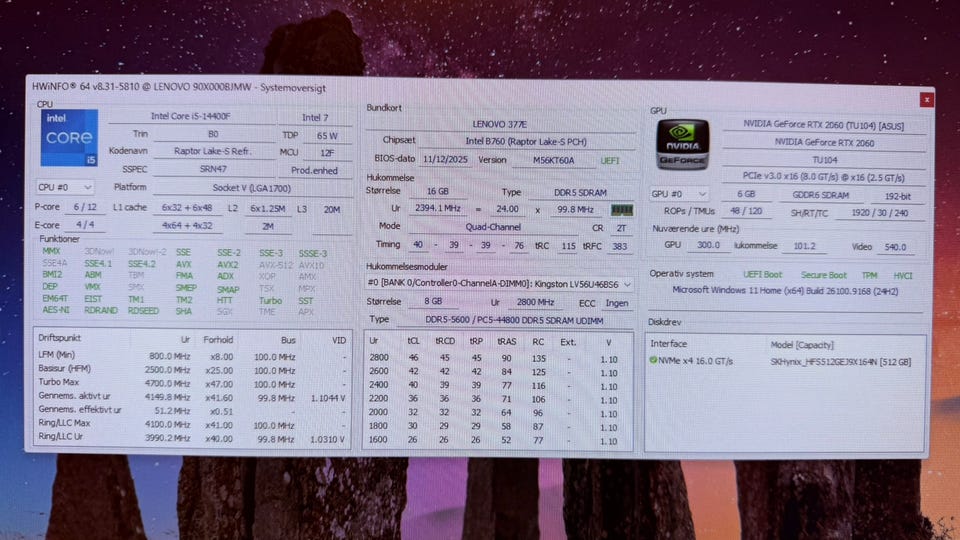Click the 192-bit bus width value
This screenshot has height=540, width=960.
(x=898, y=197)
